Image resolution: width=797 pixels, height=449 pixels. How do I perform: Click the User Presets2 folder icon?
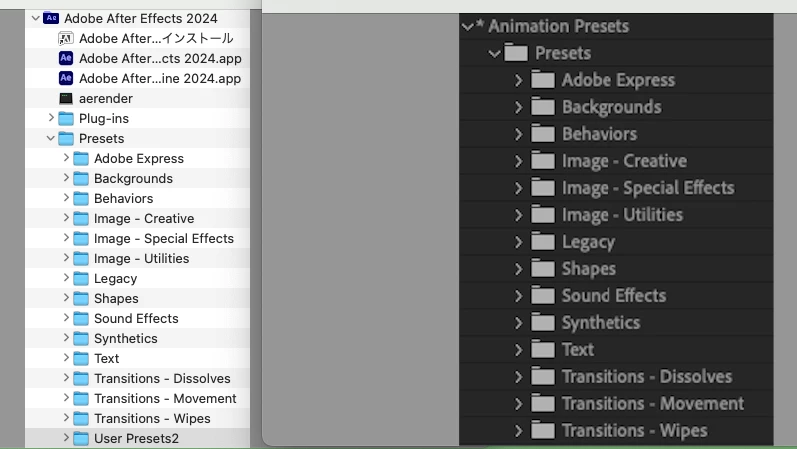[x=81, y=438]
